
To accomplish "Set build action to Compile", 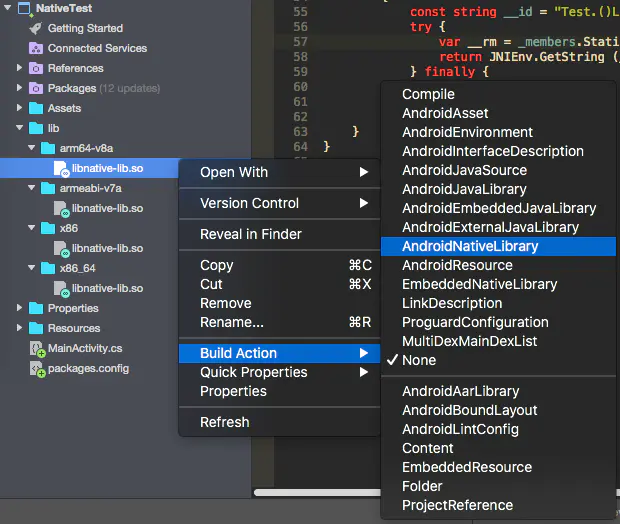I will tap(498, 94).
